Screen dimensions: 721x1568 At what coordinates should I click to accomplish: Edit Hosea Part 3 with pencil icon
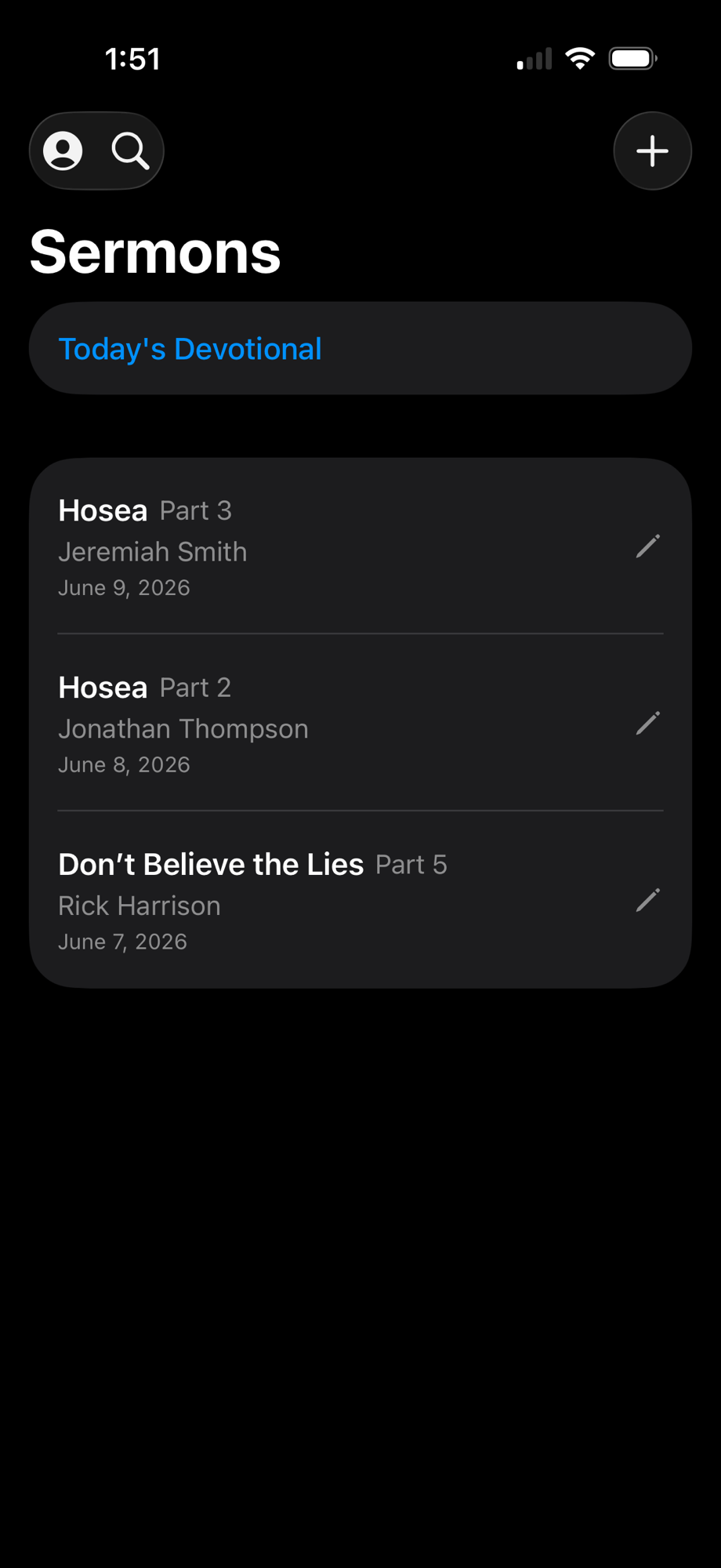[647, 546]
